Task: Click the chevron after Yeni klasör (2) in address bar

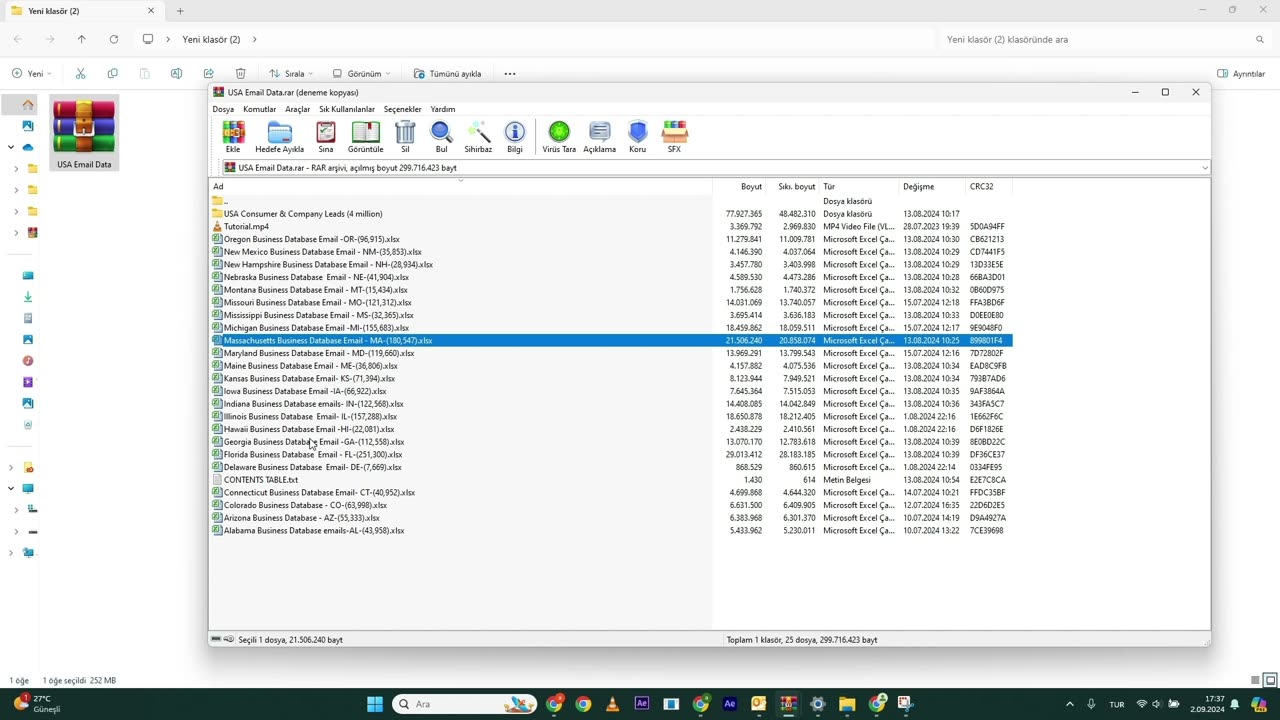Action: click(x=254, y=39)
